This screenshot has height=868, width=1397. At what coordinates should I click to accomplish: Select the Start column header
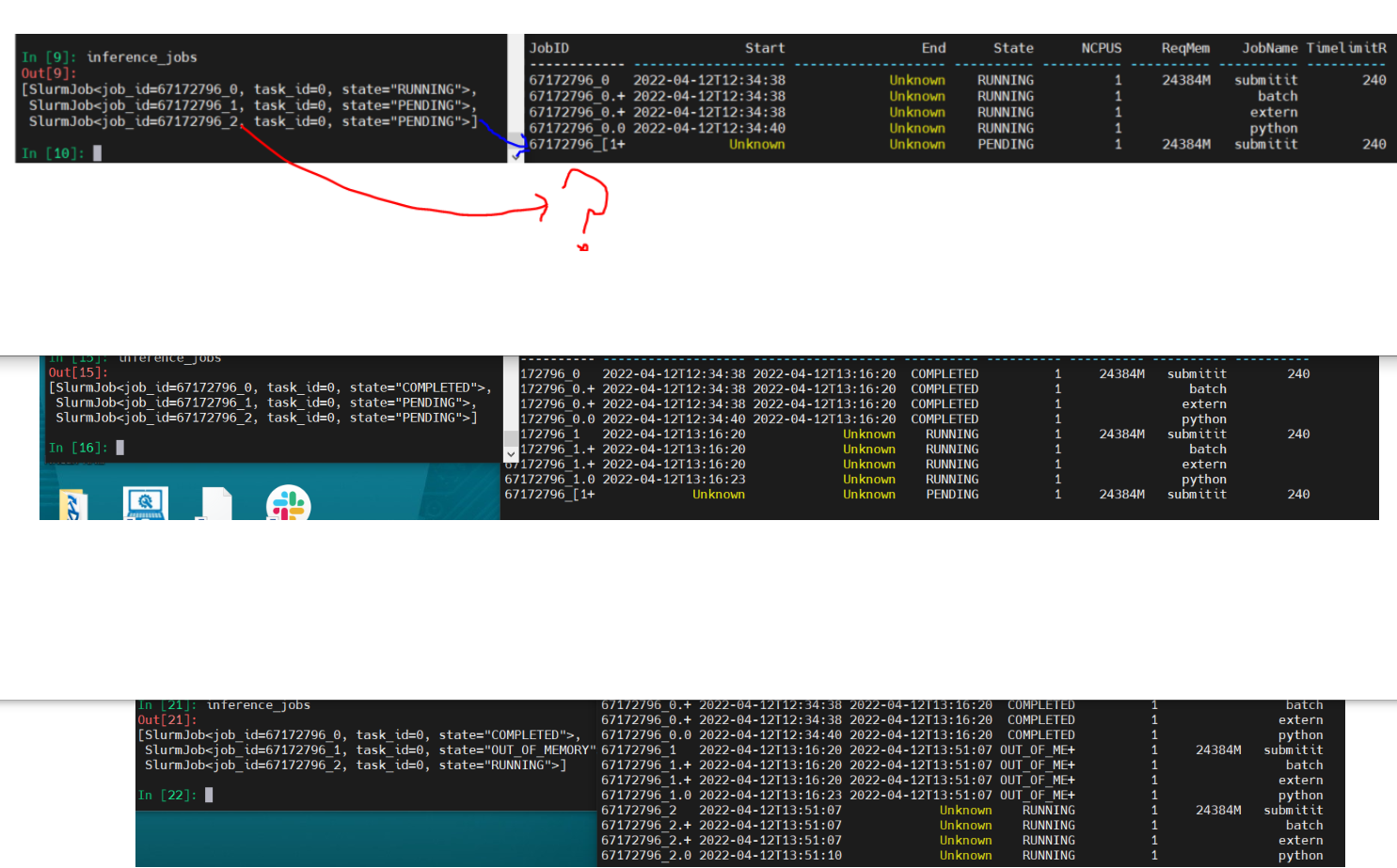(x=765, y=48)
